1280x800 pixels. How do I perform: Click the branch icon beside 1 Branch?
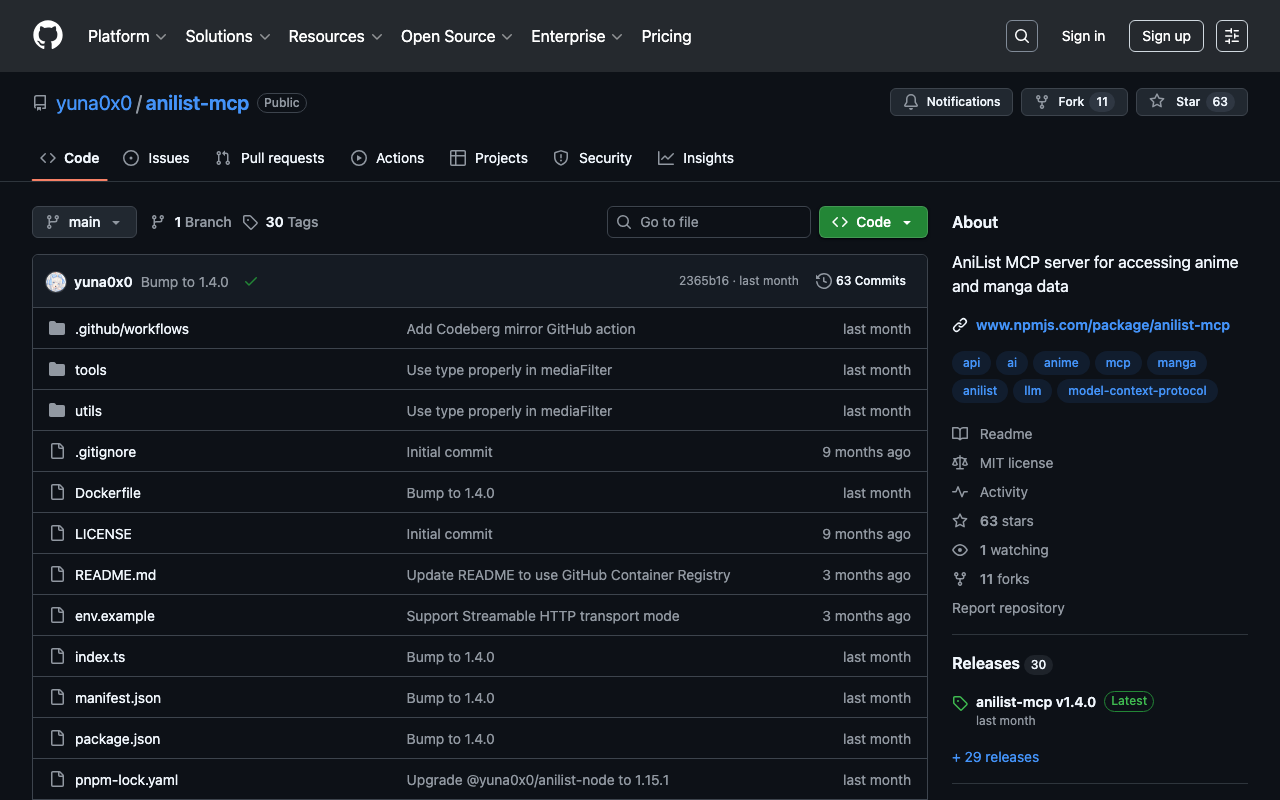158,222
